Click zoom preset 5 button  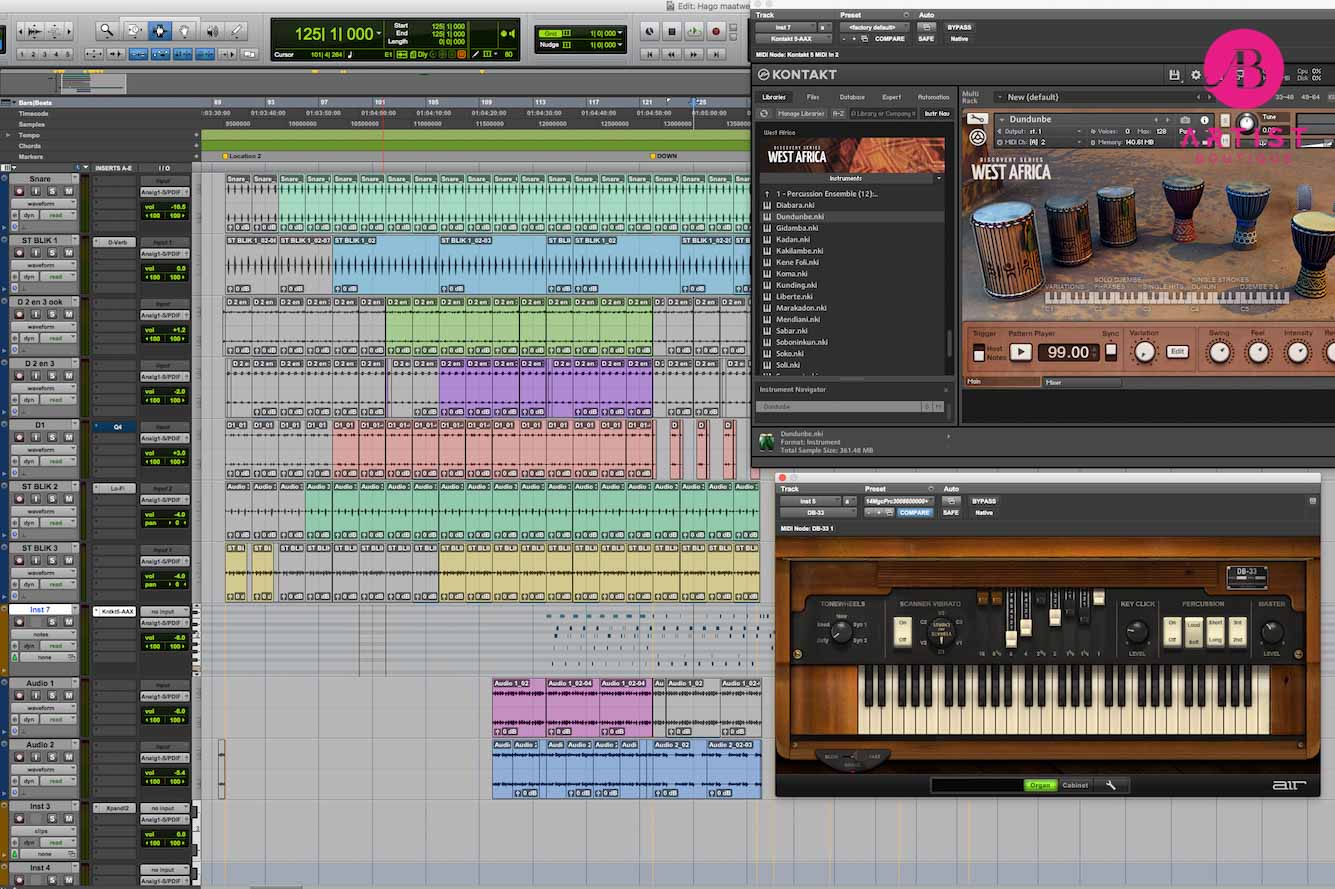pyautogui.click(x=68, y=54)
